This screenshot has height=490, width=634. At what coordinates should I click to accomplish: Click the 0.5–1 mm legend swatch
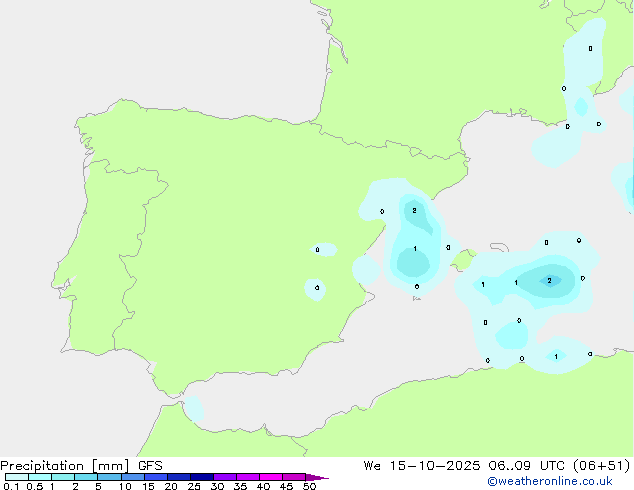click(x=40, y=477)
